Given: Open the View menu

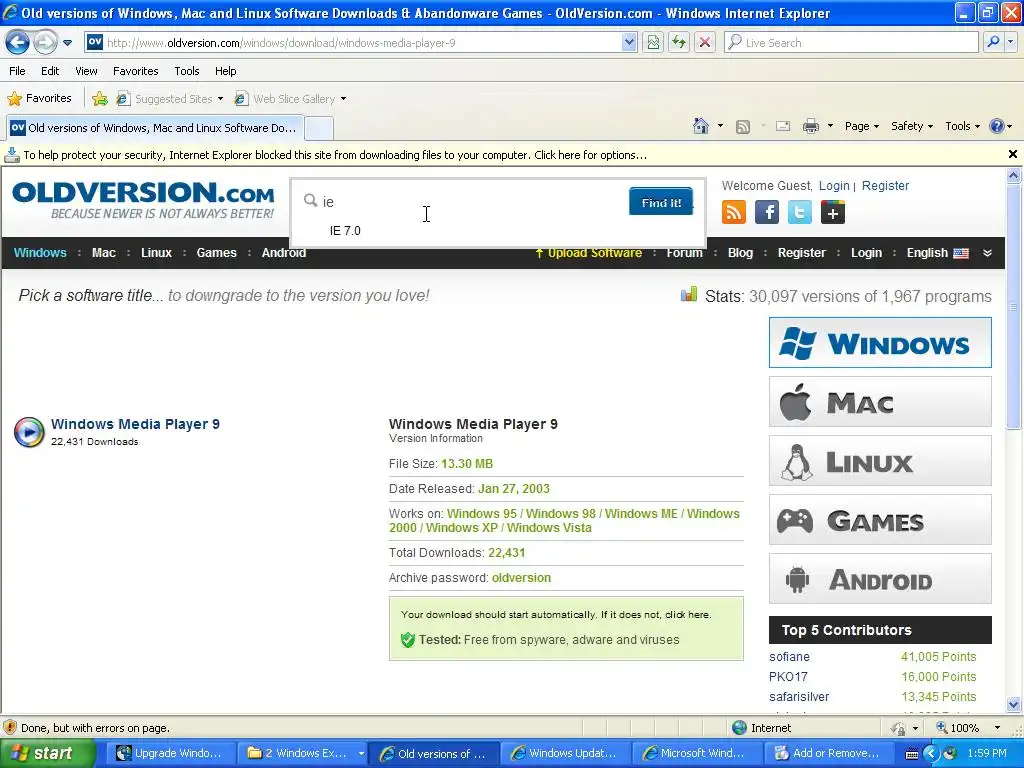Looking at the screenshot, I should point(86,71).
